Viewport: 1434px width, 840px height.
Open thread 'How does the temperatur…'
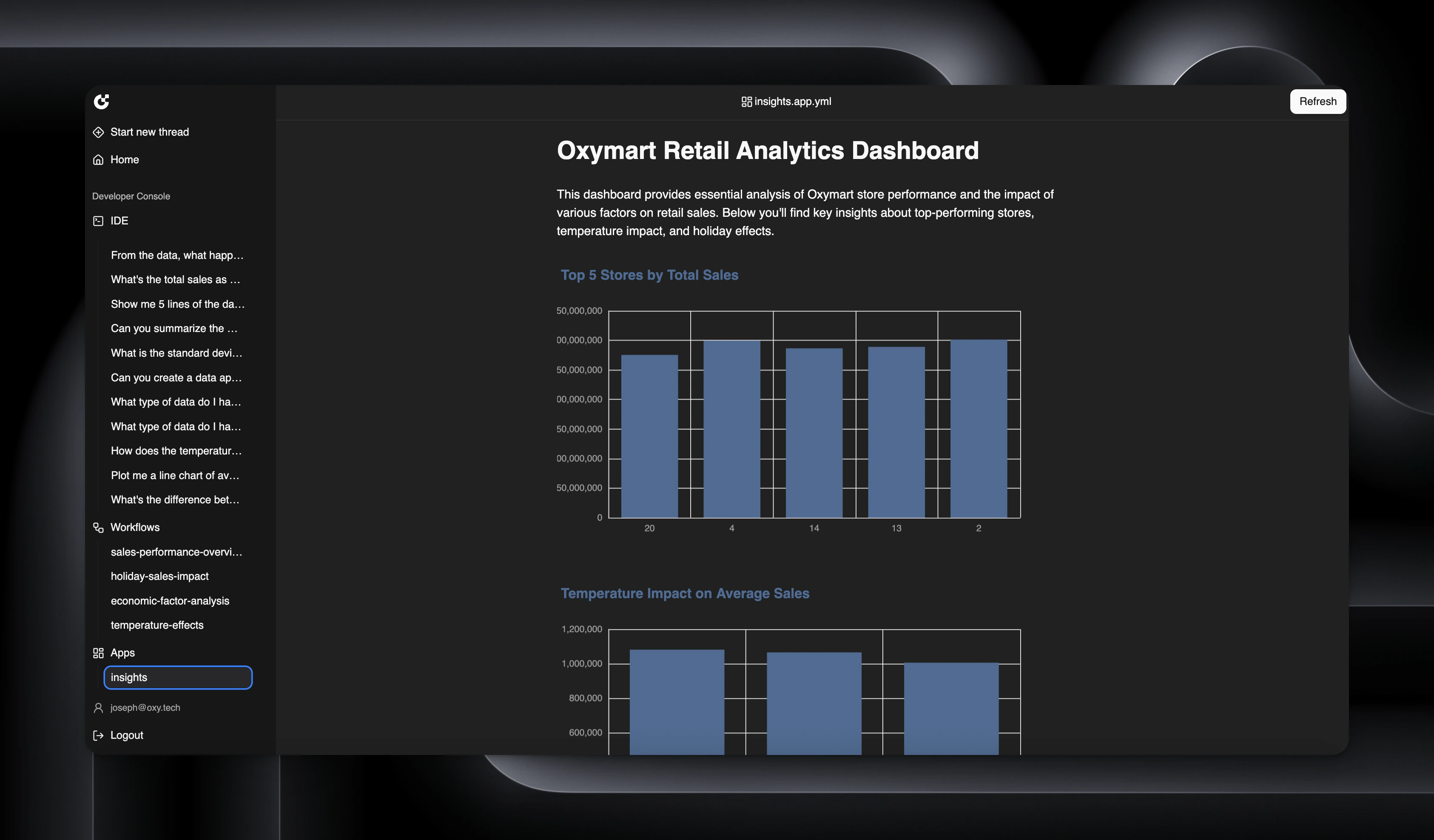coord(177,451)
